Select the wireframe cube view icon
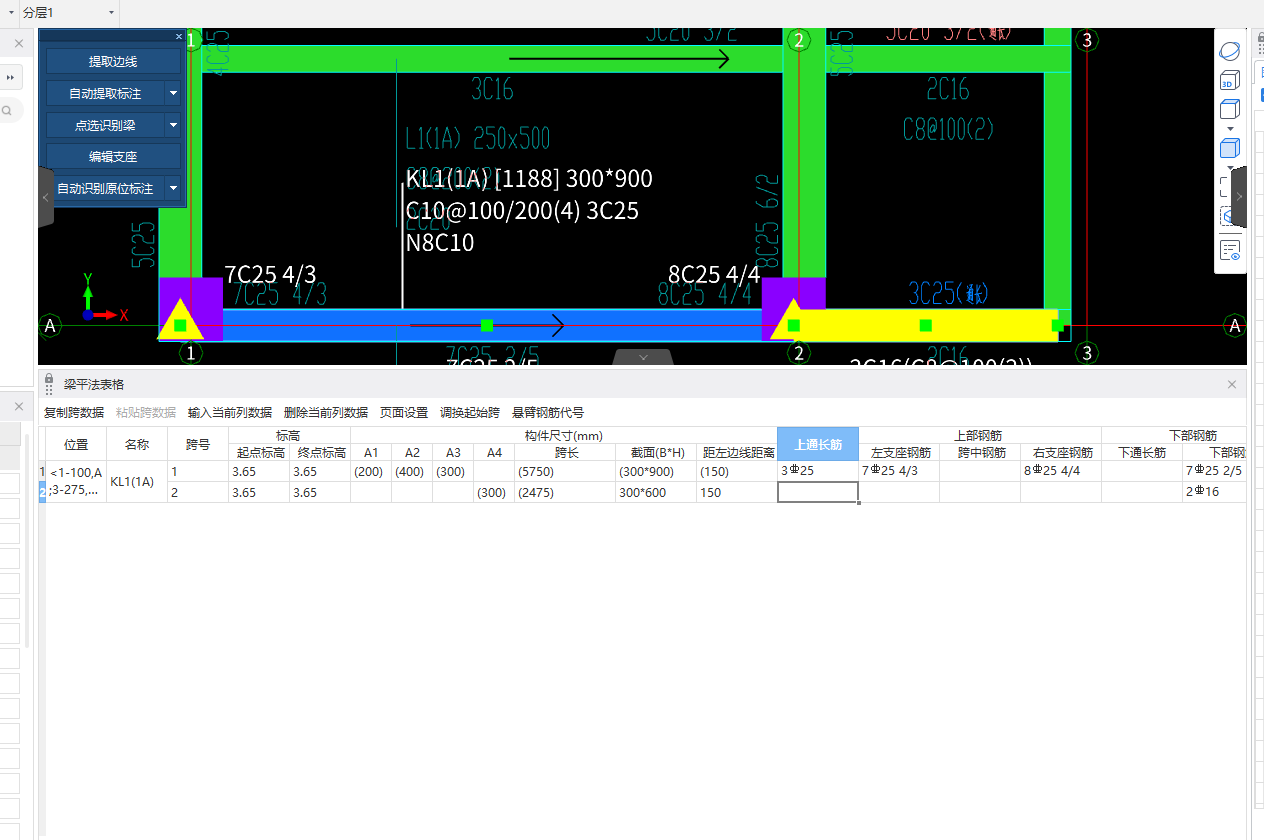 (x=1230, y=109)
